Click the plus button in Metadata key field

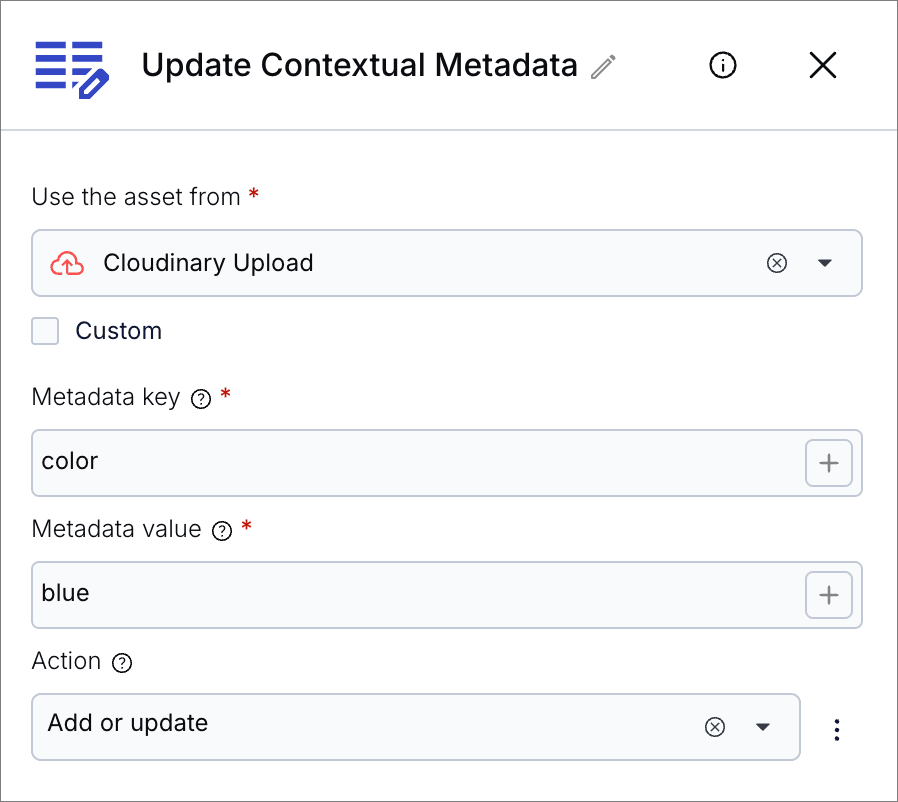(829, 463)
